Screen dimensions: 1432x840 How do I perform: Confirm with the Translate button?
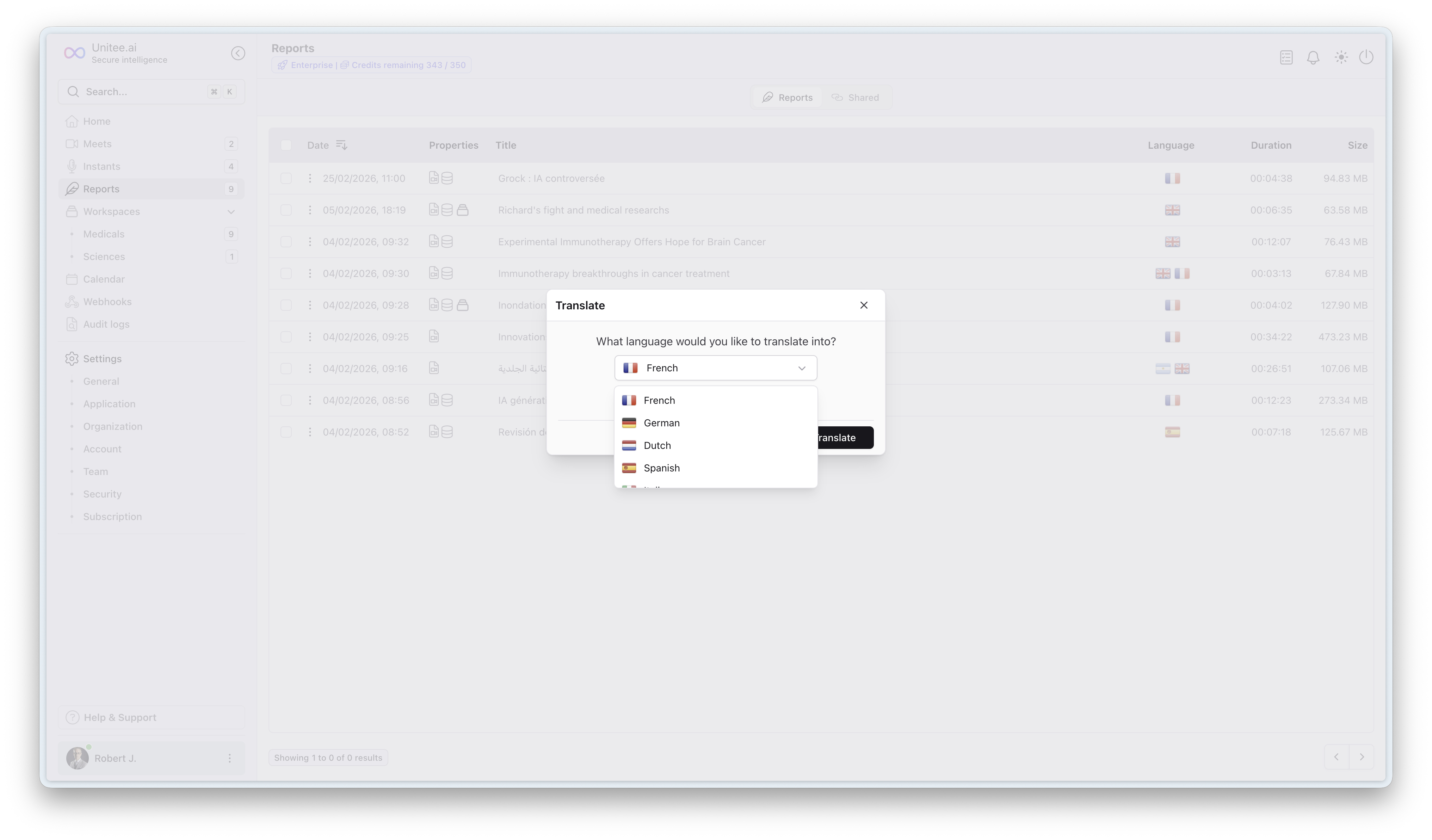click(x=846, y=438)
